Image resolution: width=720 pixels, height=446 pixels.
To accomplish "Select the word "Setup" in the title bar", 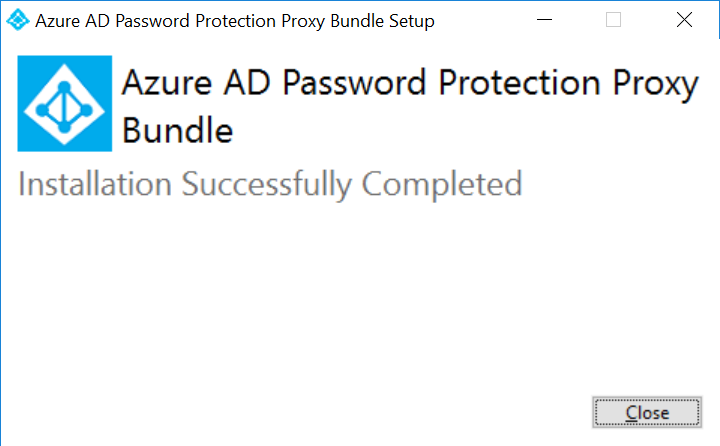I will pos(412,21).
